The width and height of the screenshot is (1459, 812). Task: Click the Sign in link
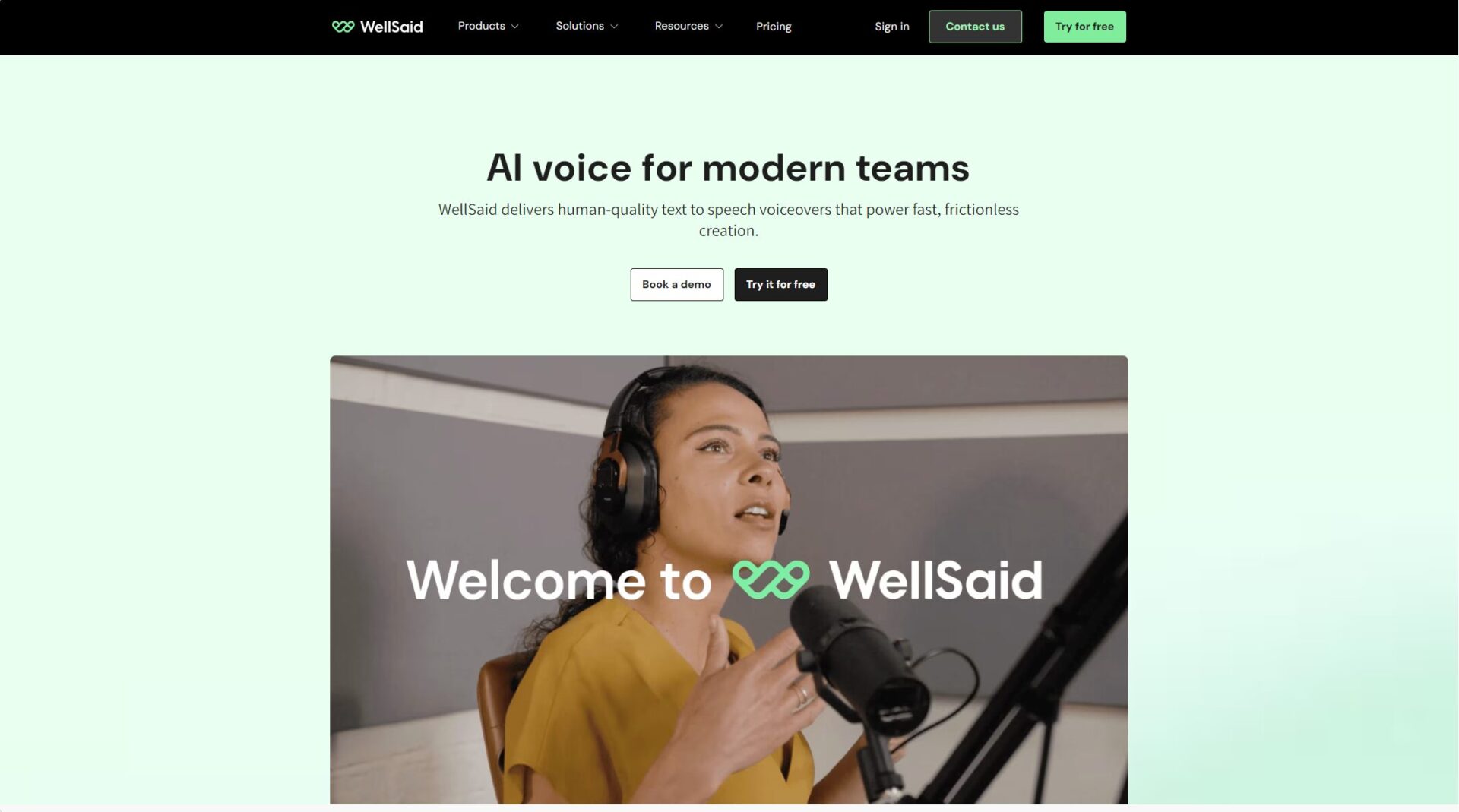pos(891,27)
